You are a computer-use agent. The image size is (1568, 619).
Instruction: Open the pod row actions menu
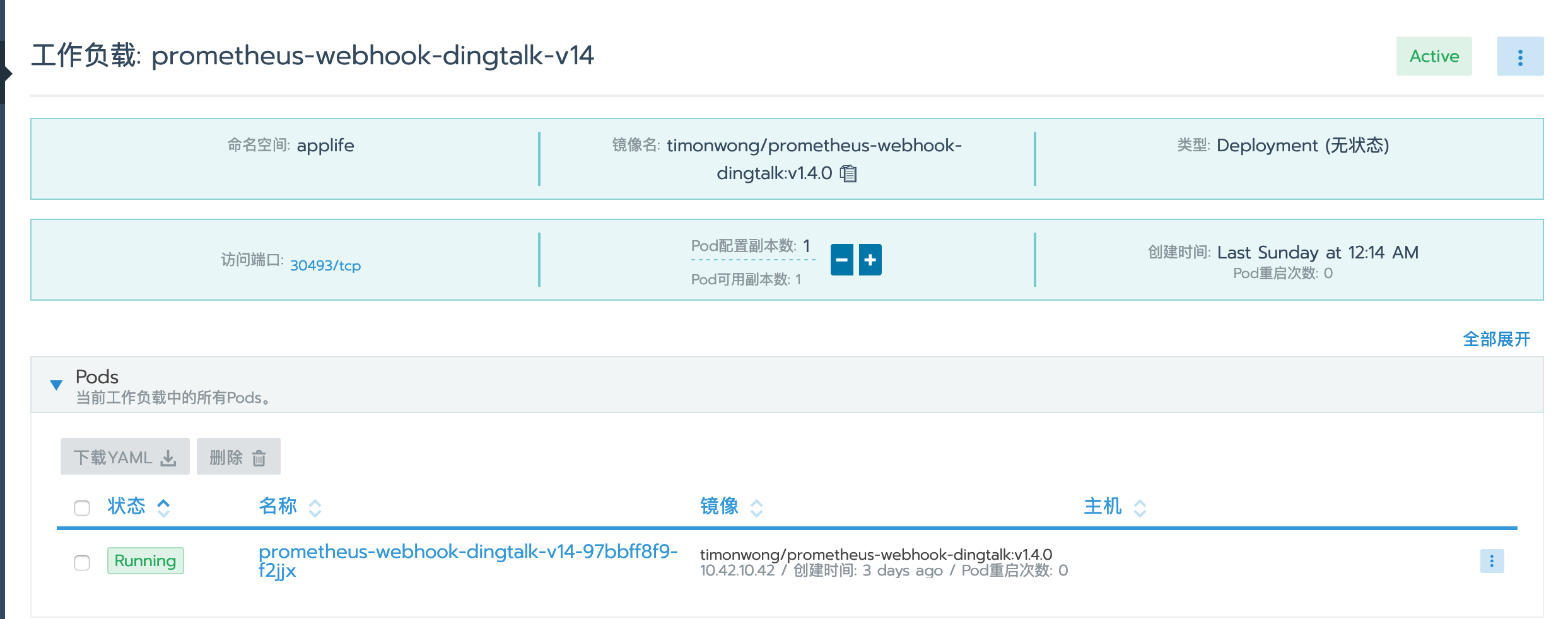pyautogui.click(x=1491, y=560)
